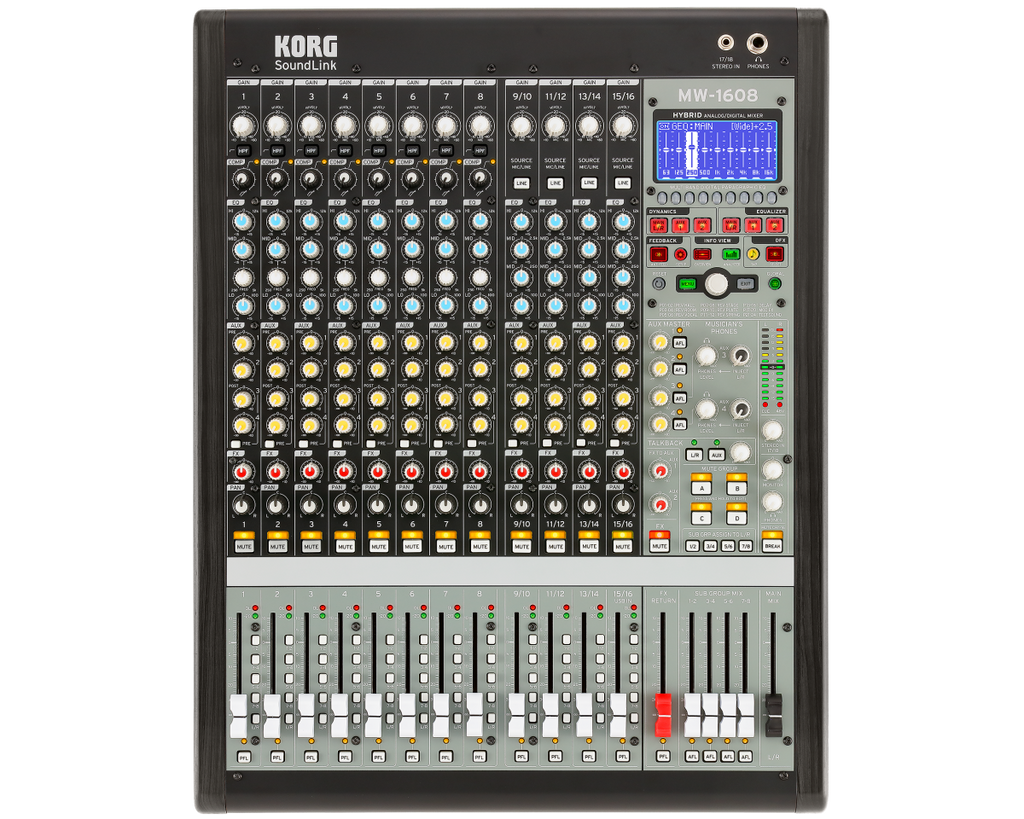Select the EQUALIZER AUX 1 button
The image size is (1024, 819).
click(x=753, y=225)
